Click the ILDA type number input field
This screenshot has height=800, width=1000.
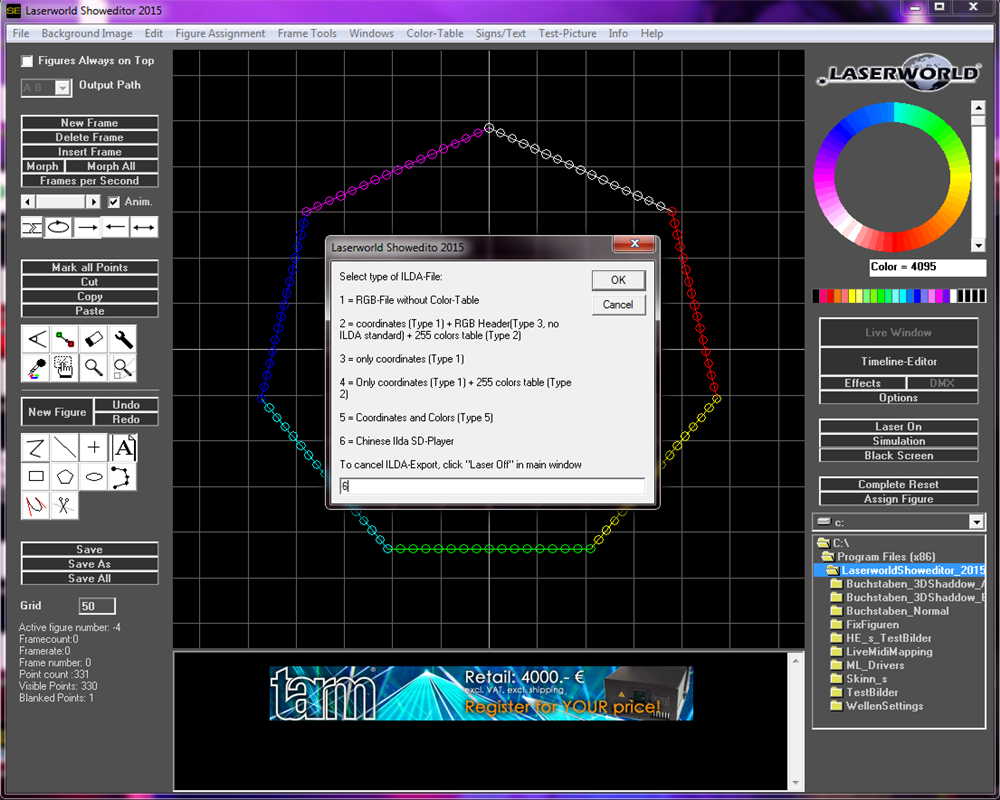492,486
